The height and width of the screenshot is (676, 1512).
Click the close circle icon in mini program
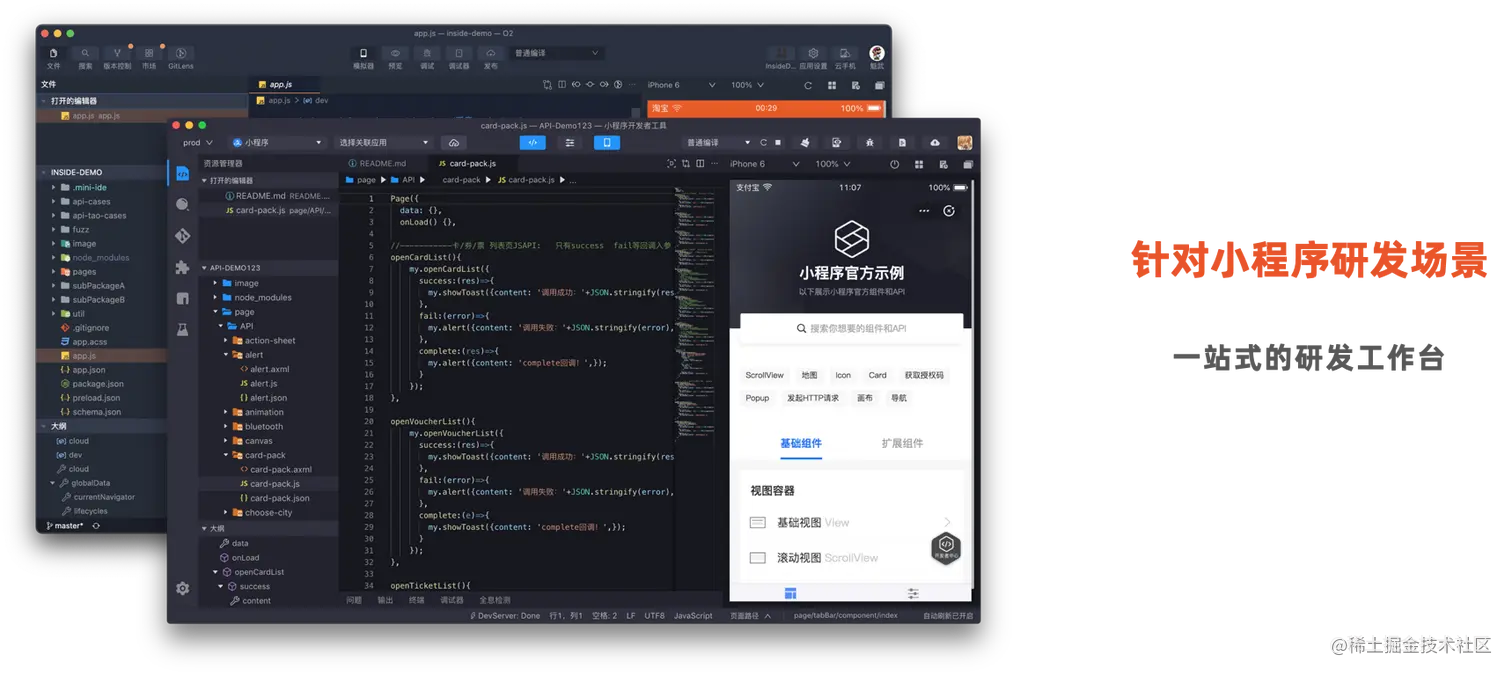click(949, 211)
